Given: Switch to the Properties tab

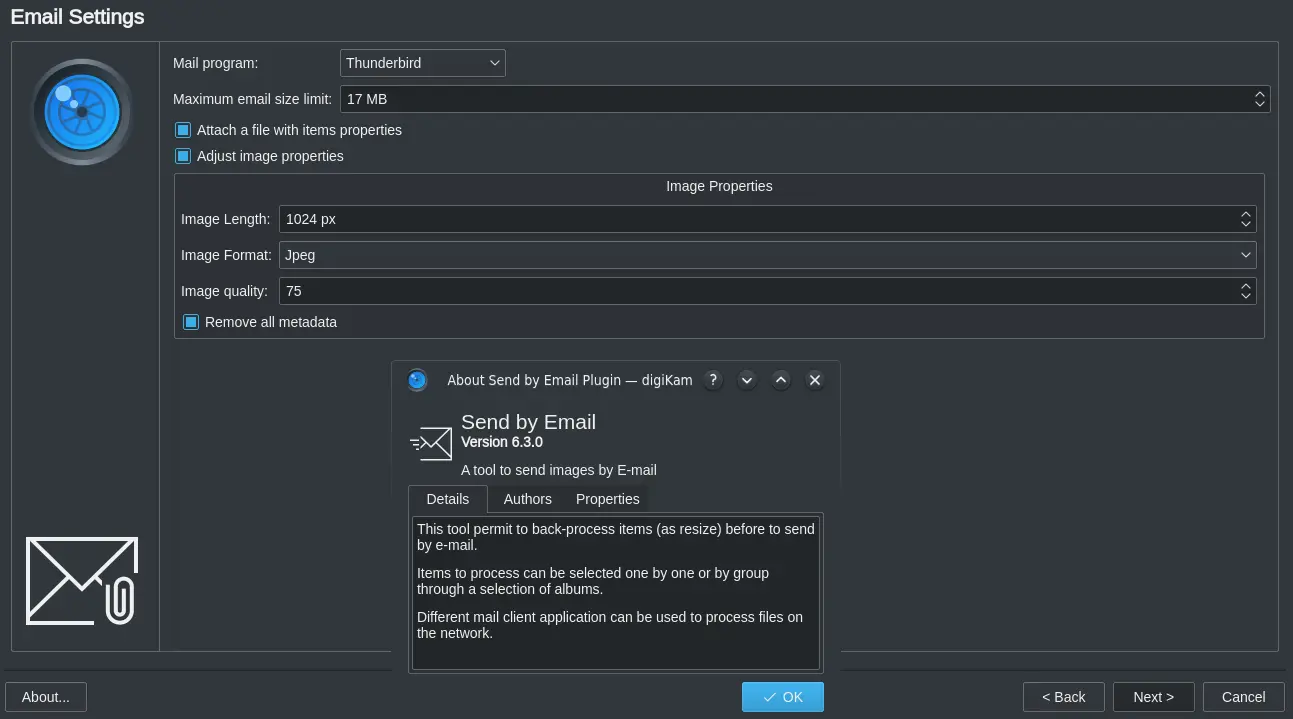Looking at the screenshot, I should click(x=607, y=499).
